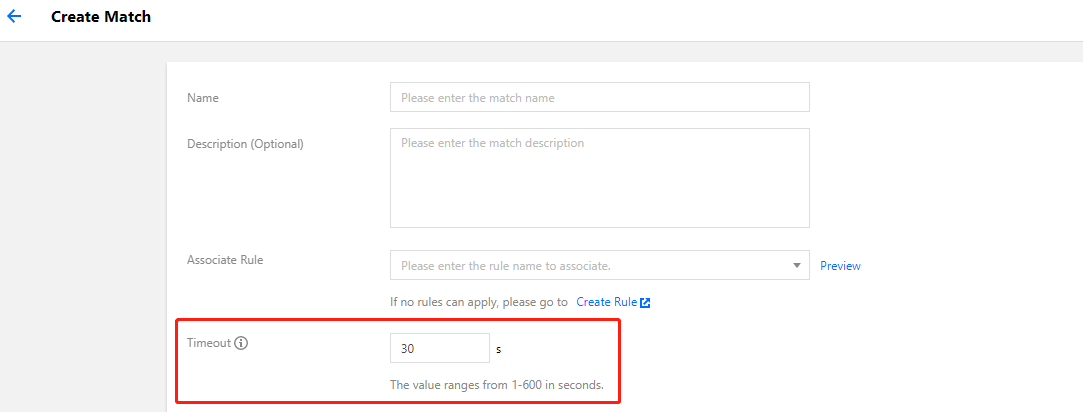The height and width of the screenshot is (412, 1083).
Task: Click into the match description text area
Action: click(600, 178)
